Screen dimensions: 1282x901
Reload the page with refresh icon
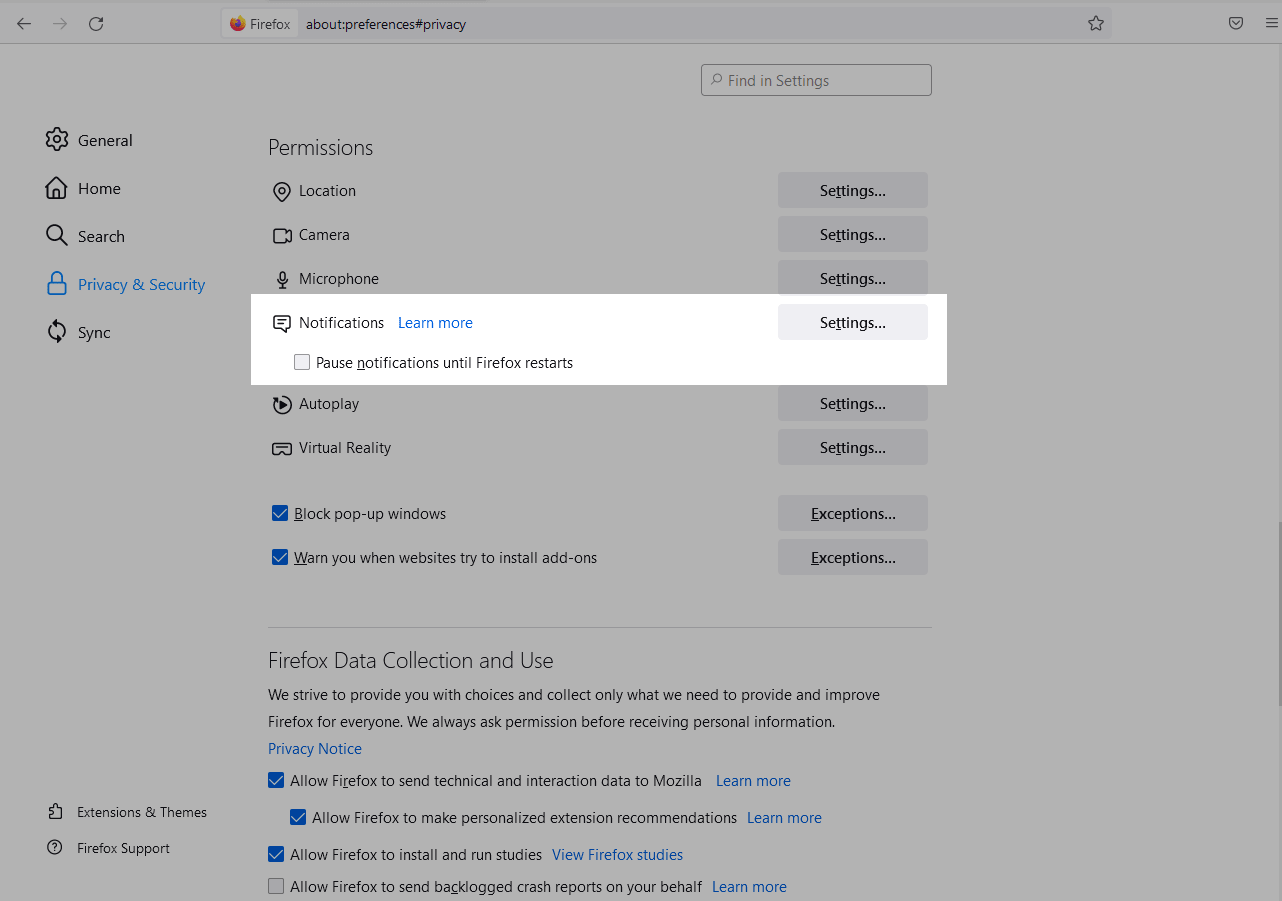click(96, 24)
